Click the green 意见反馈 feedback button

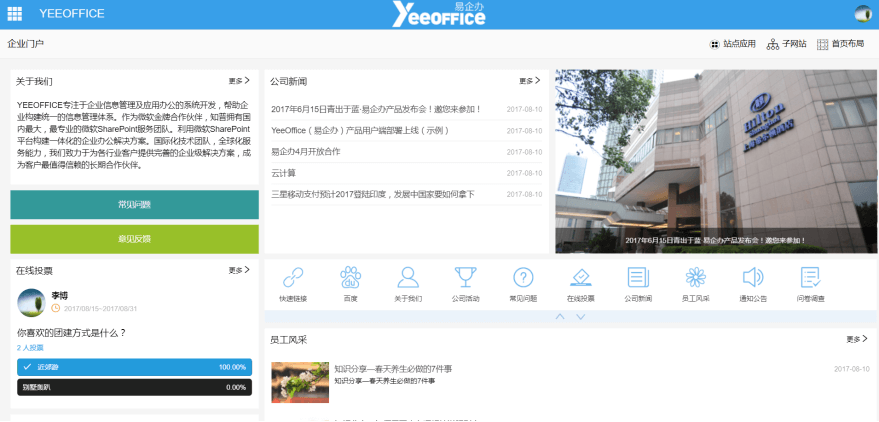click(x=135, y=239)
